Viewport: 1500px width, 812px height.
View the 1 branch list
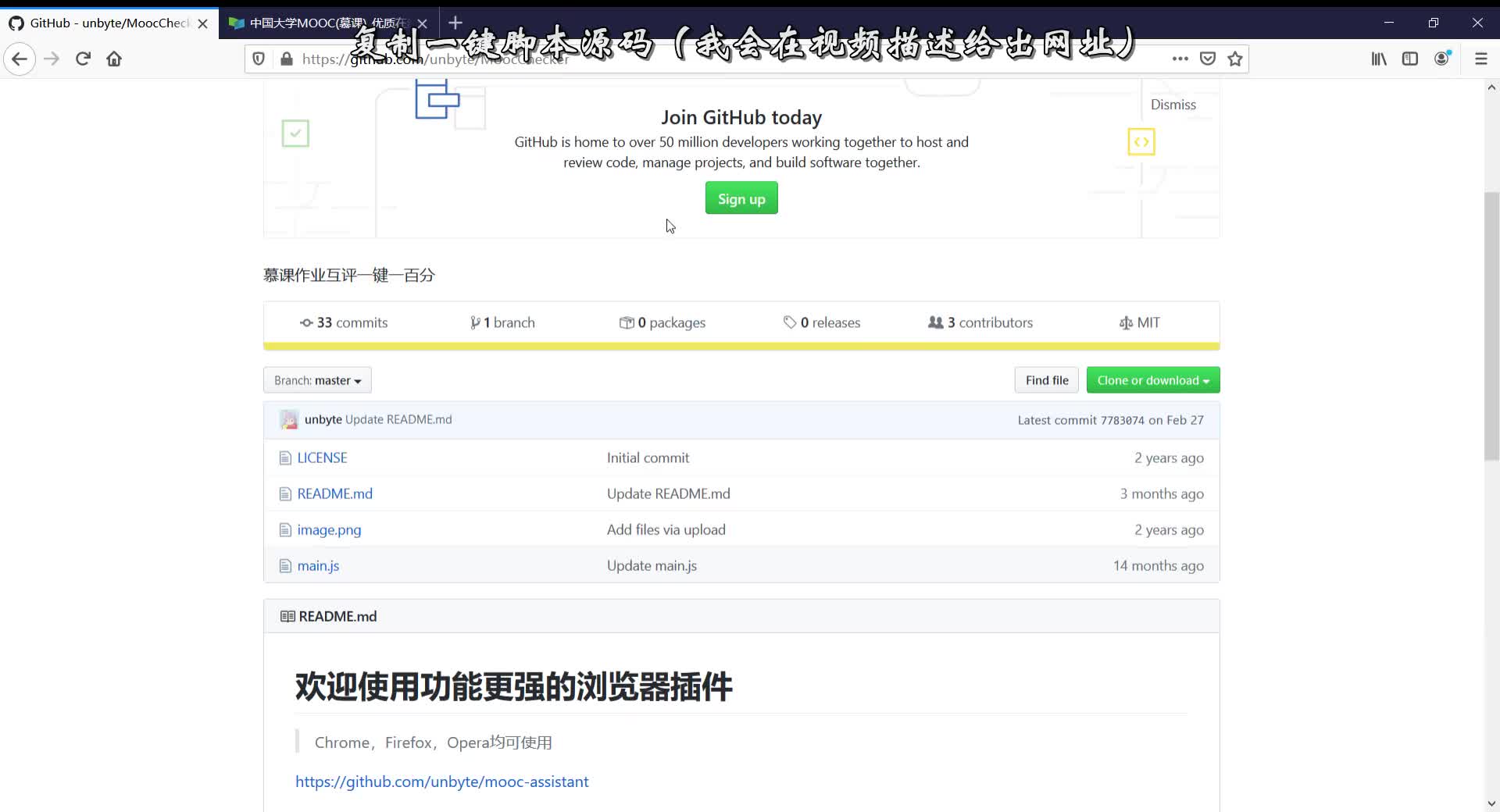click(x=502, y=322)
